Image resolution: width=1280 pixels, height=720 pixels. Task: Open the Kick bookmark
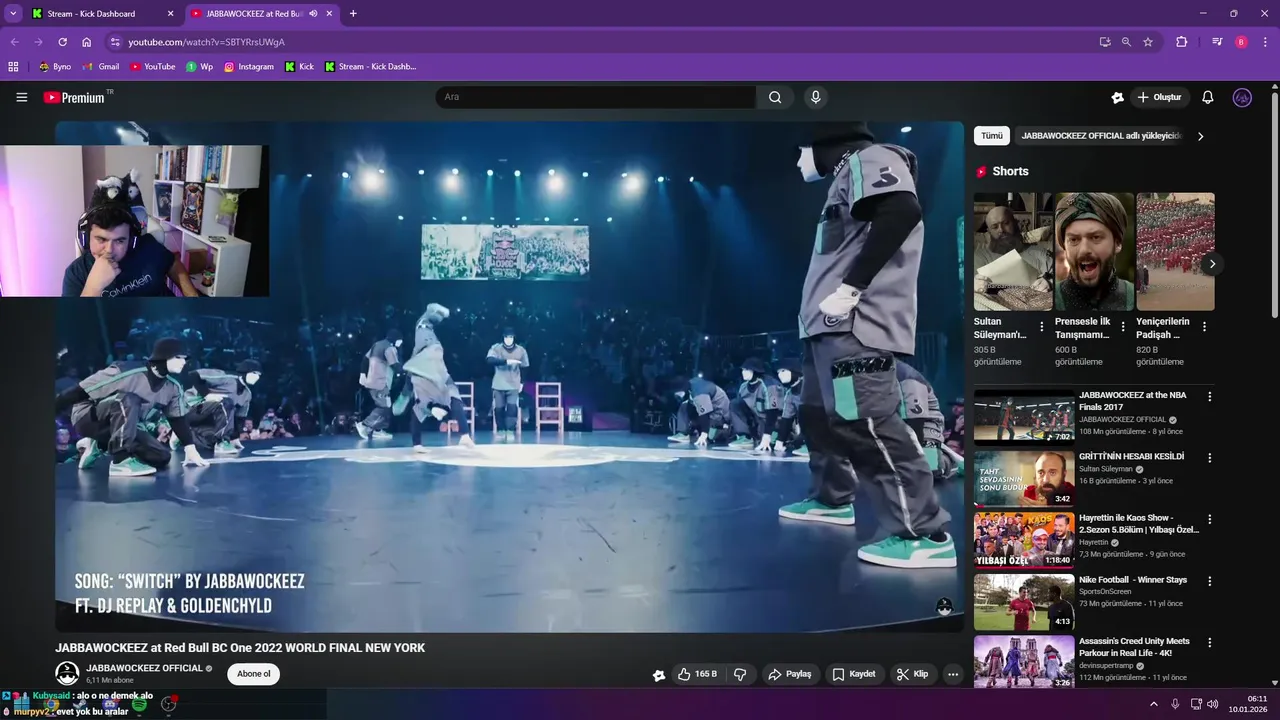coord(299,67)
